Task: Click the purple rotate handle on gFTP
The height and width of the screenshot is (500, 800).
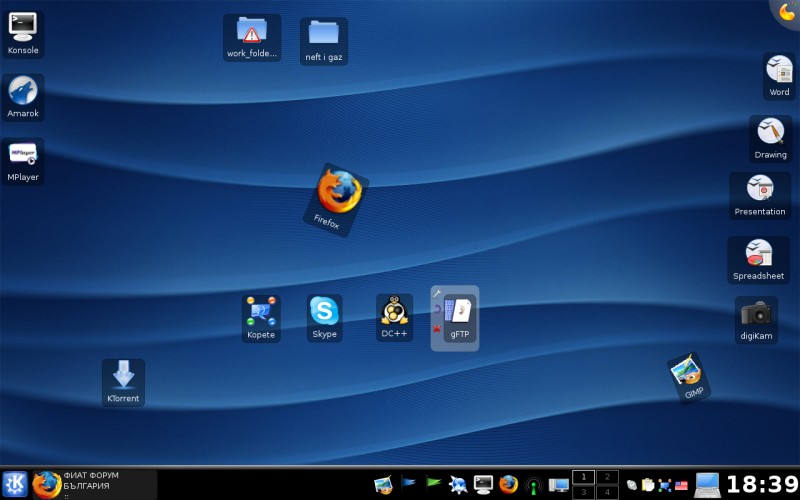Action: click(437, 310)
